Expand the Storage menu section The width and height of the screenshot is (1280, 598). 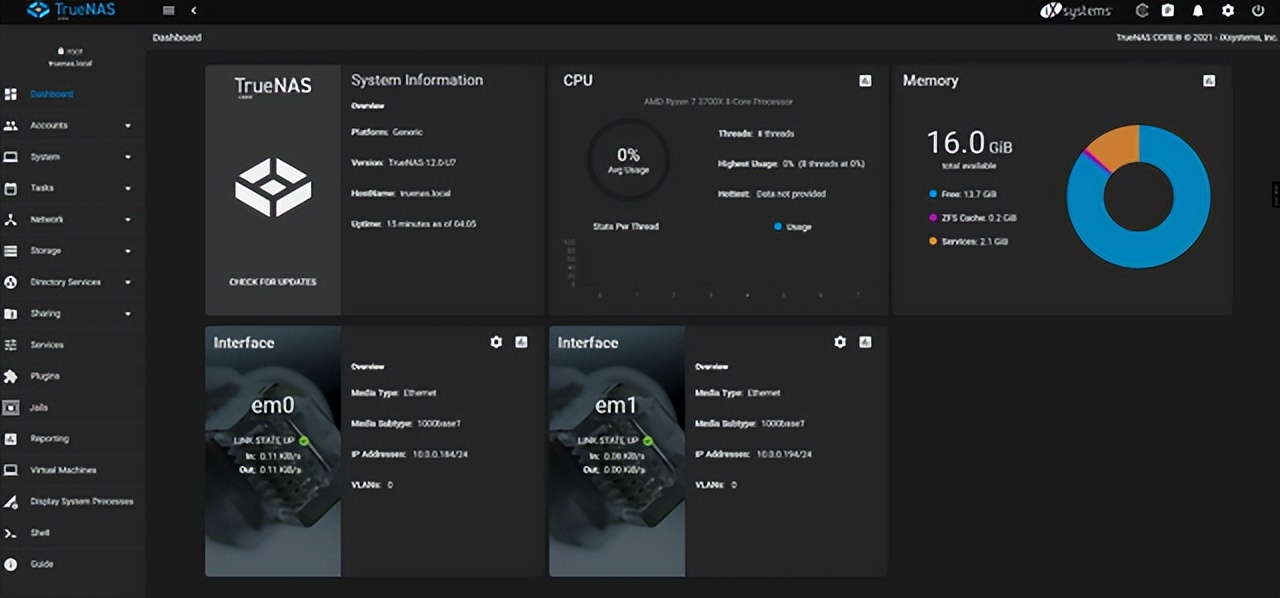(x=46, y=251)
